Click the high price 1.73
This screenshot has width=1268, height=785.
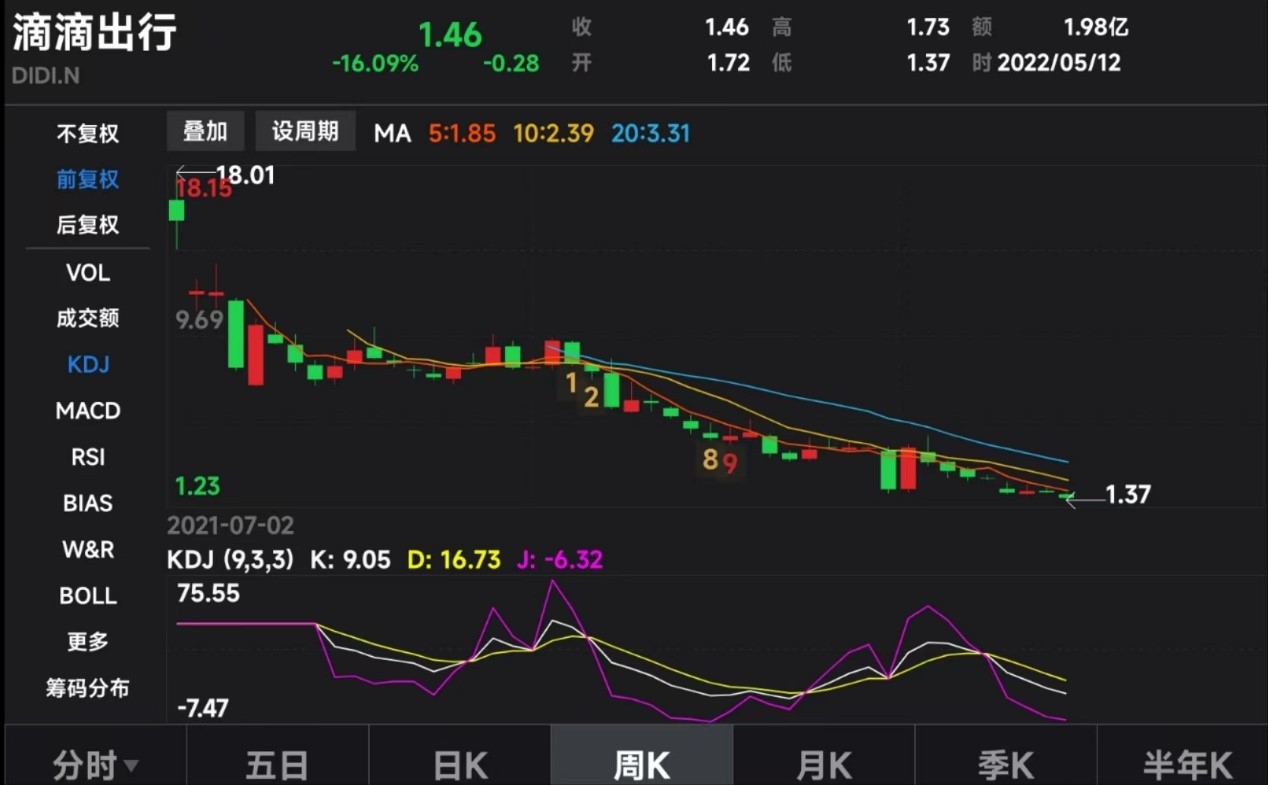pos(928,28)
